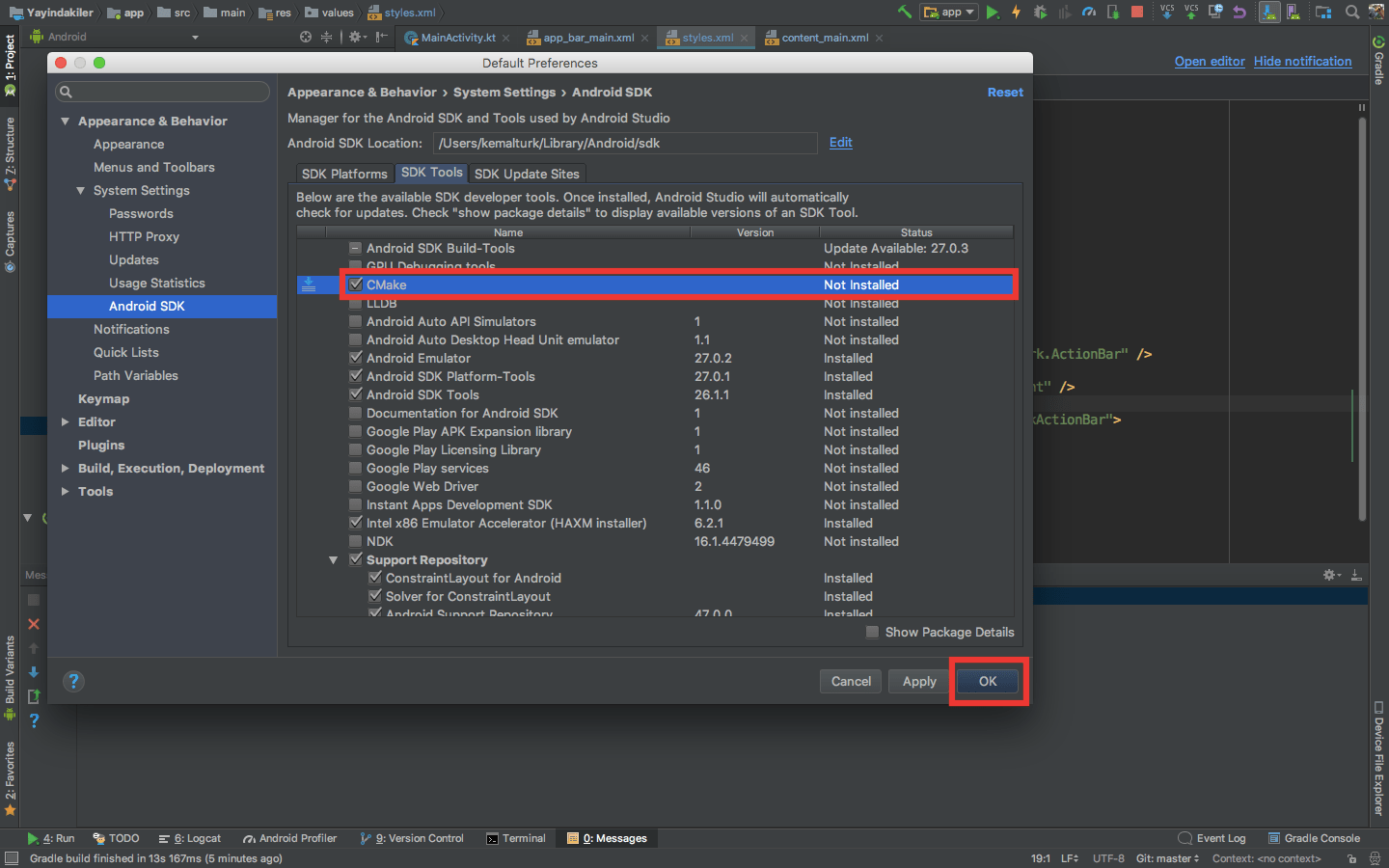1389x868 pixels.
Task: Open Project Structure icon in the toolbar
Action: click(1323, 12)
